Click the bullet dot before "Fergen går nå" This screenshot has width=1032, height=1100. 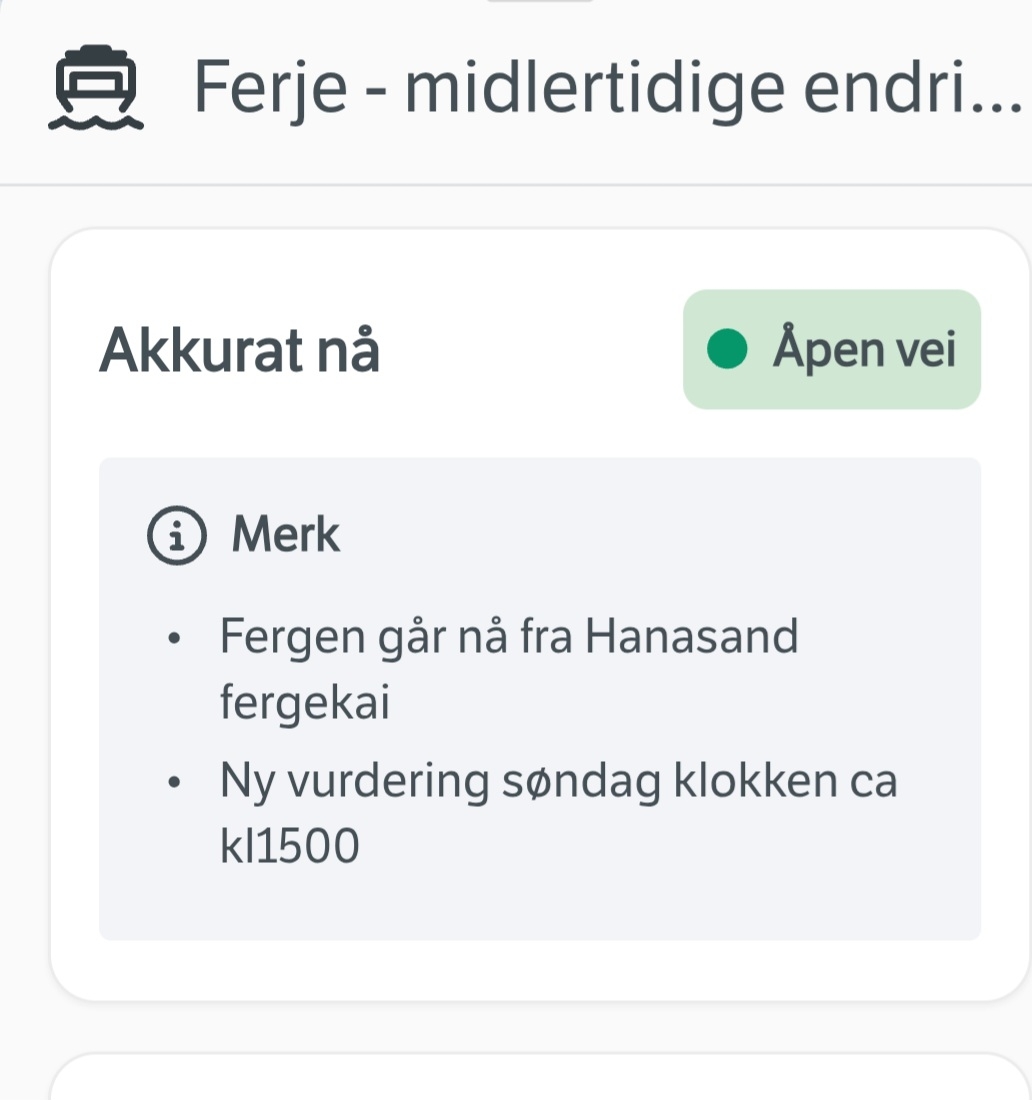pyautogui.click(x=176, y=639)
